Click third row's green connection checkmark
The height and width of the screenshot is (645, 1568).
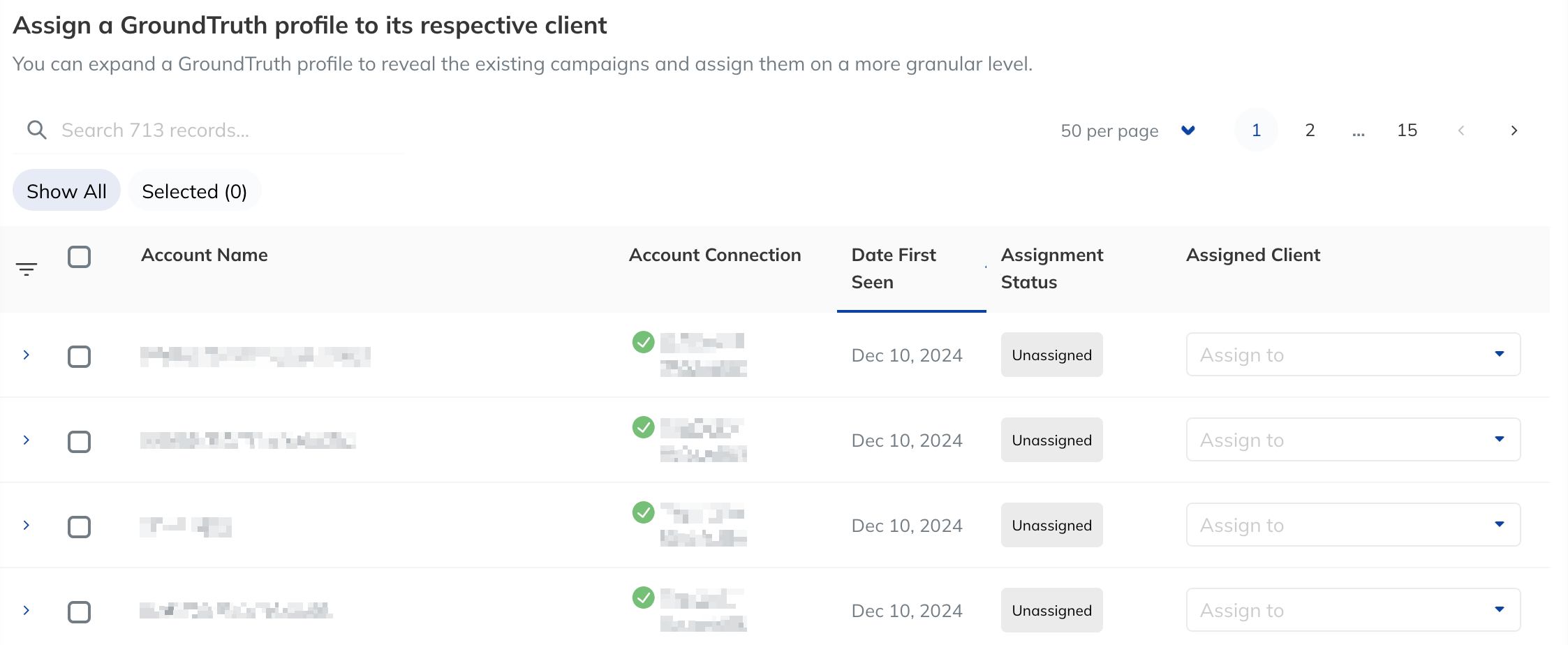[643, 512]
